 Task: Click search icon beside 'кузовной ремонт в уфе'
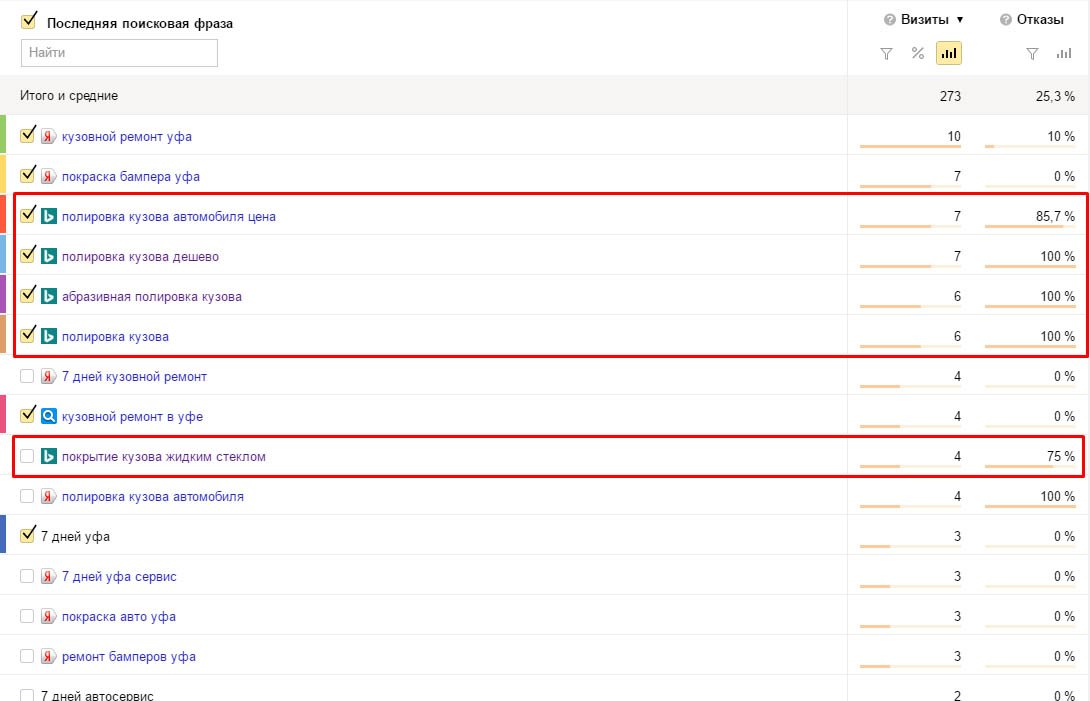point(48,416)
